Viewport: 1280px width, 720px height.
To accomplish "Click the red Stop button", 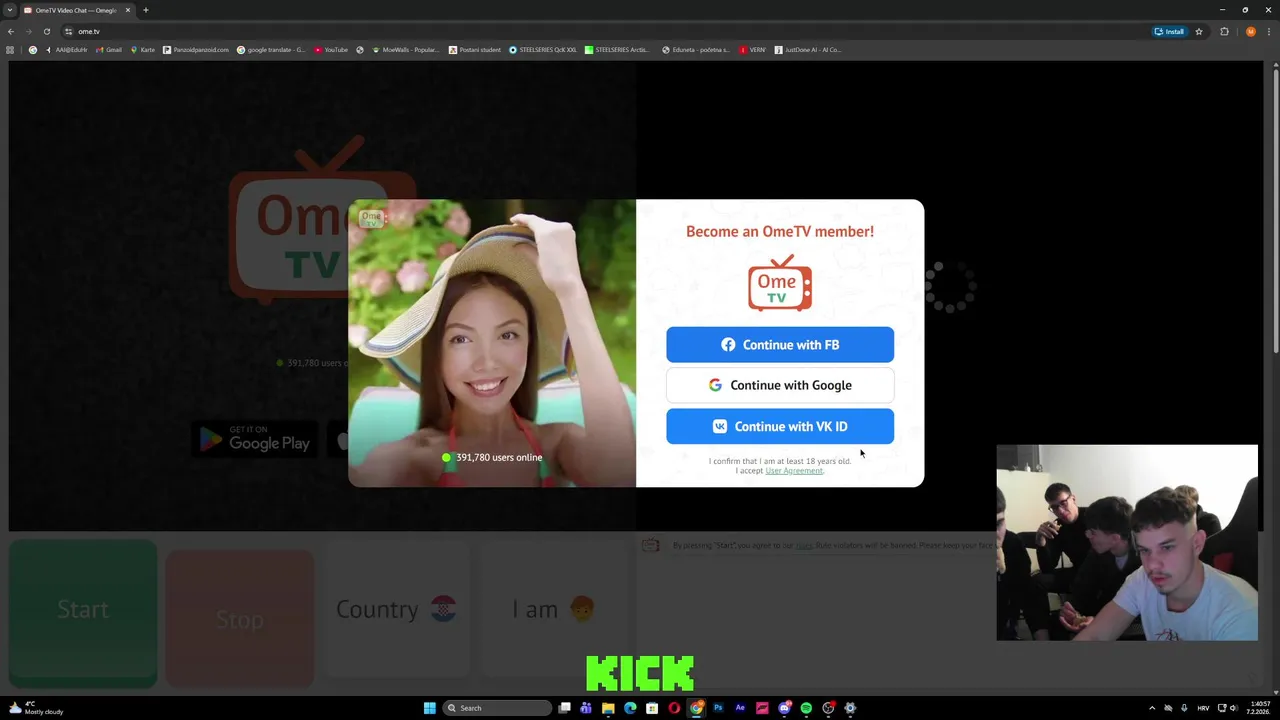I will (x=240, y=619).
